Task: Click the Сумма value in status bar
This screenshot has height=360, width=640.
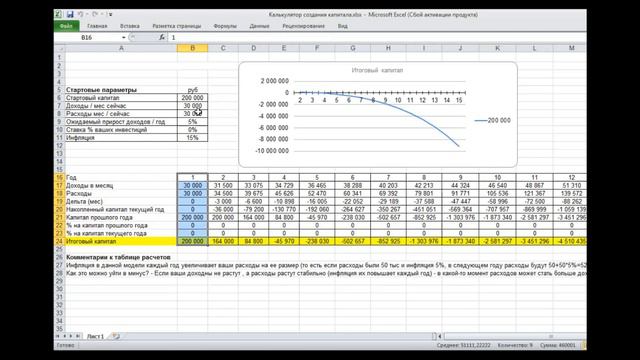Action: [x=557, y=345]
